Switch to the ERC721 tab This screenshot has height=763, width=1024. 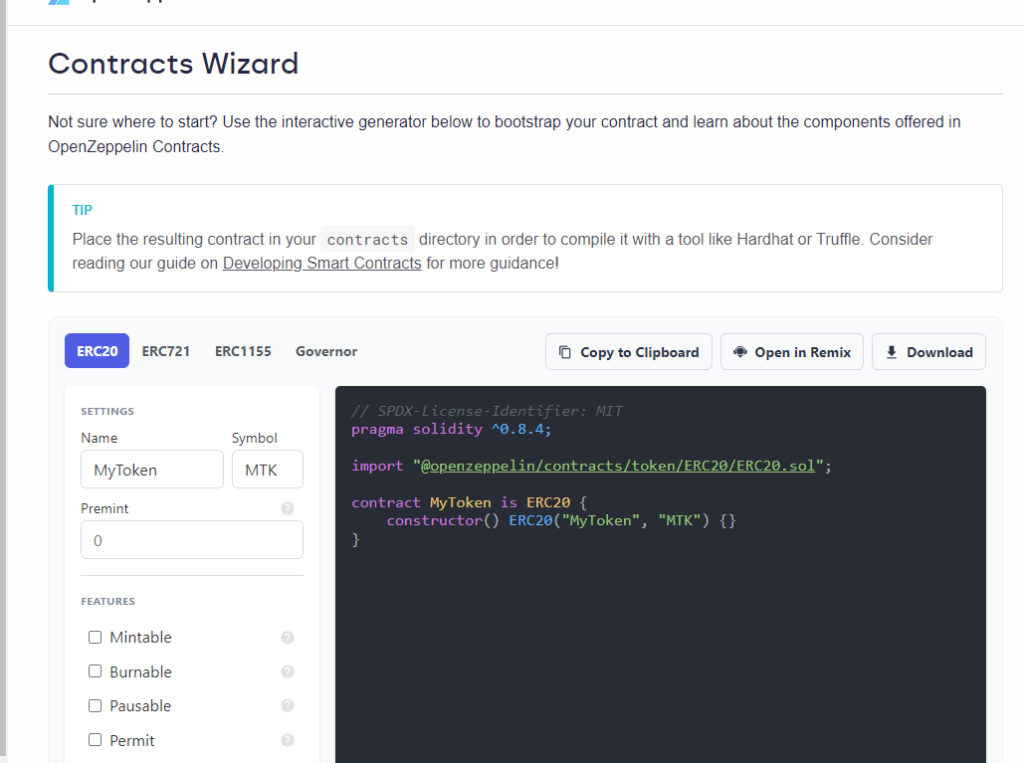(x=166, y=352)
